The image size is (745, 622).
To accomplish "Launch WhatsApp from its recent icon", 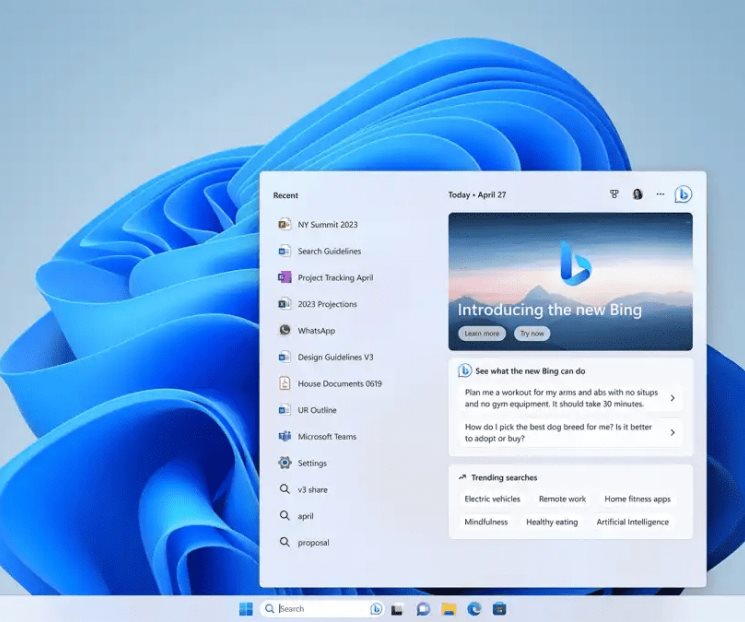I will point(284,330).
